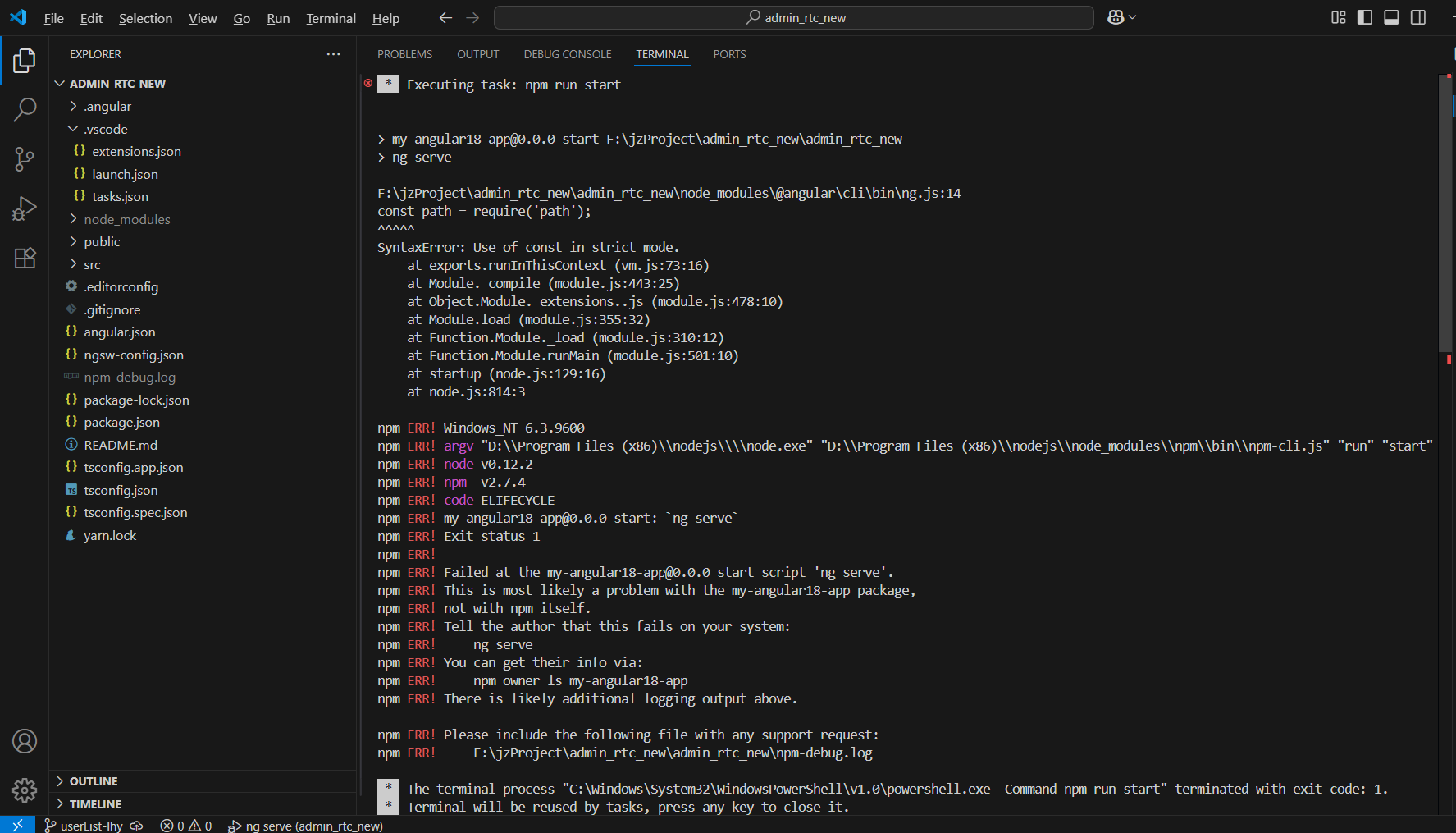This screenshot has height=833, width=1456.
Task: Open tsconfig.json file
Action: point(203,490)
